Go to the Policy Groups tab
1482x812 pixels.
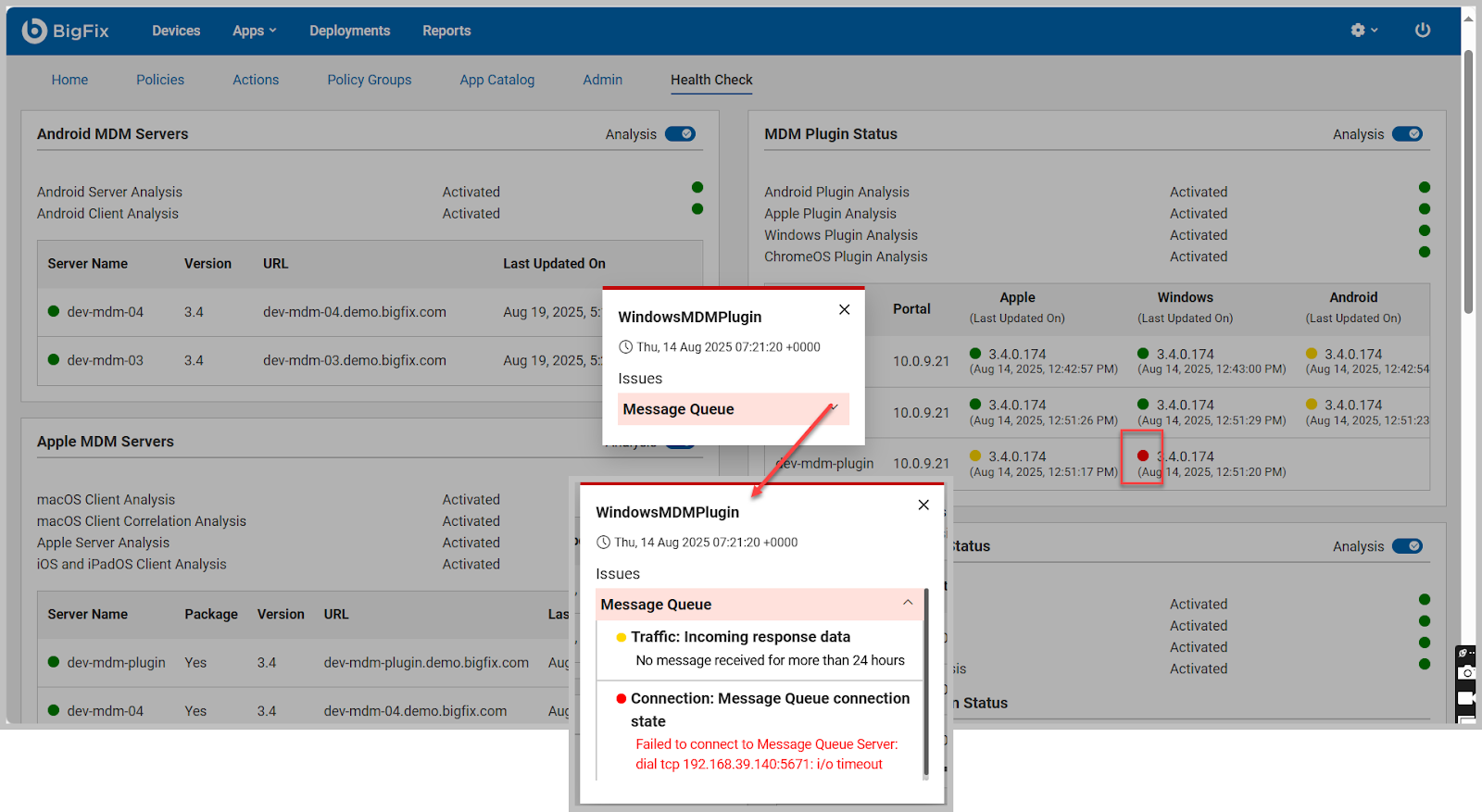point(370,80)
